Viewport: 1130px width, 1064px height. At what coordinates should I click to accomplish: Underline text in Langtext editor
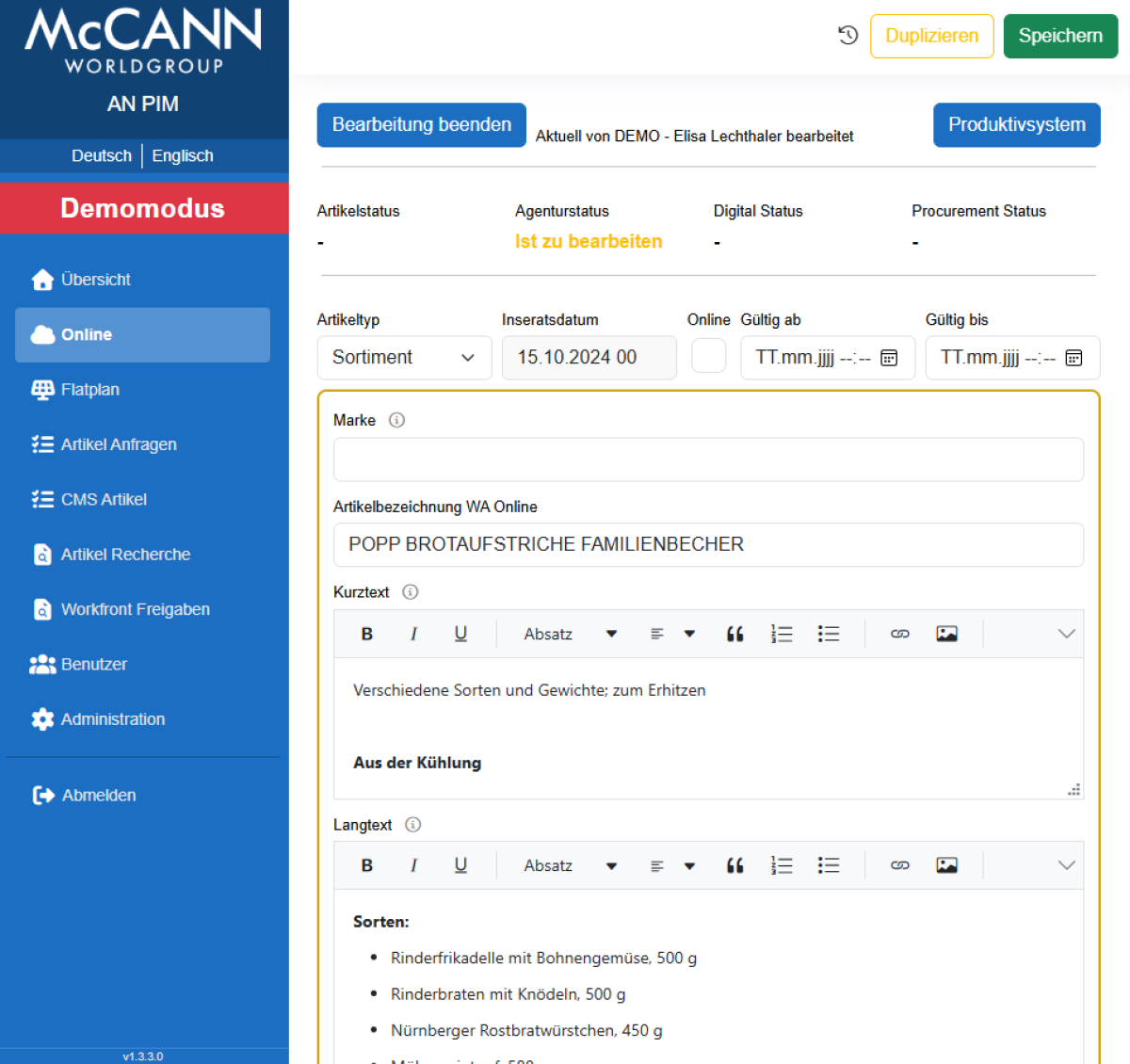click(460, 865)
